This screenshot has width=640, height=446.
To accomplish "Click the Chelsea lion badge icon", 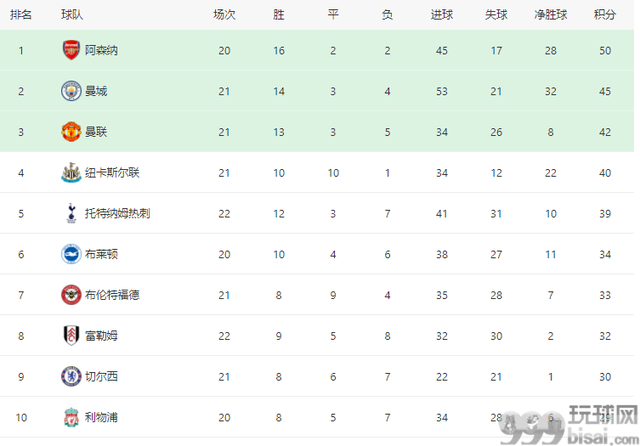I will pyautogui.click(x=71, y=377).
